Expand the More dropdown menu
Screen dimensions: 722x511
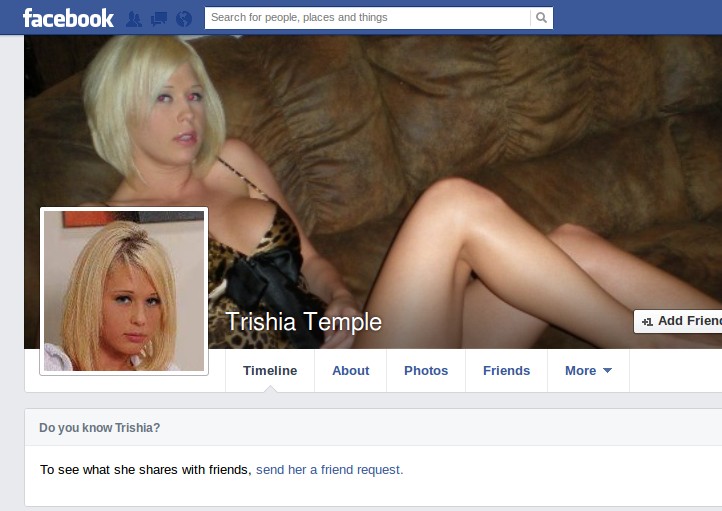(x=588, y=371)
